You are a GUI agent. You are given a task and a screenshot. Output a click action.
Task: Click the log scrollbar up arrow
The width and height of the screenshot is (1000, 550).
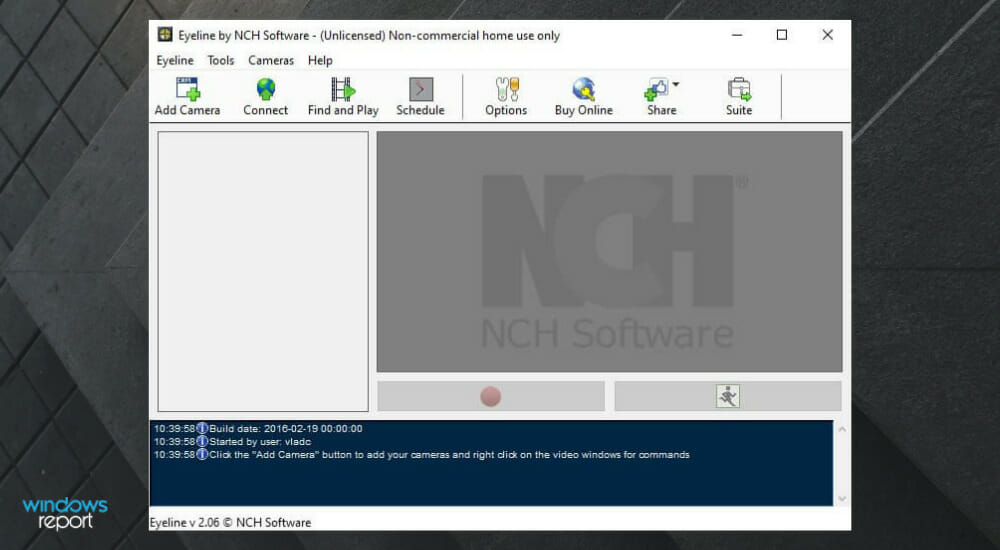pos(842,429)
